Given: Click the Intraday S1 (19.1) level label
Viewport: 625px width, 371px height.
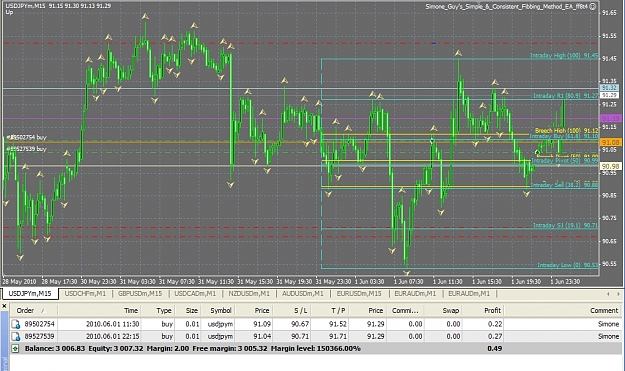Looking at the screenshot, I should coord(565,226).
